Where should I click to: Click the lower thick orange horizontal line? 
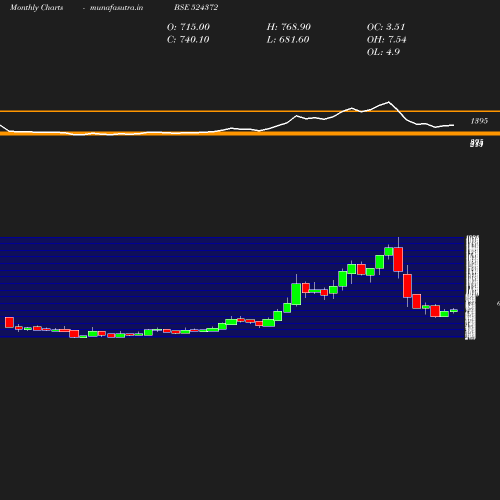[x=250, y=134]
